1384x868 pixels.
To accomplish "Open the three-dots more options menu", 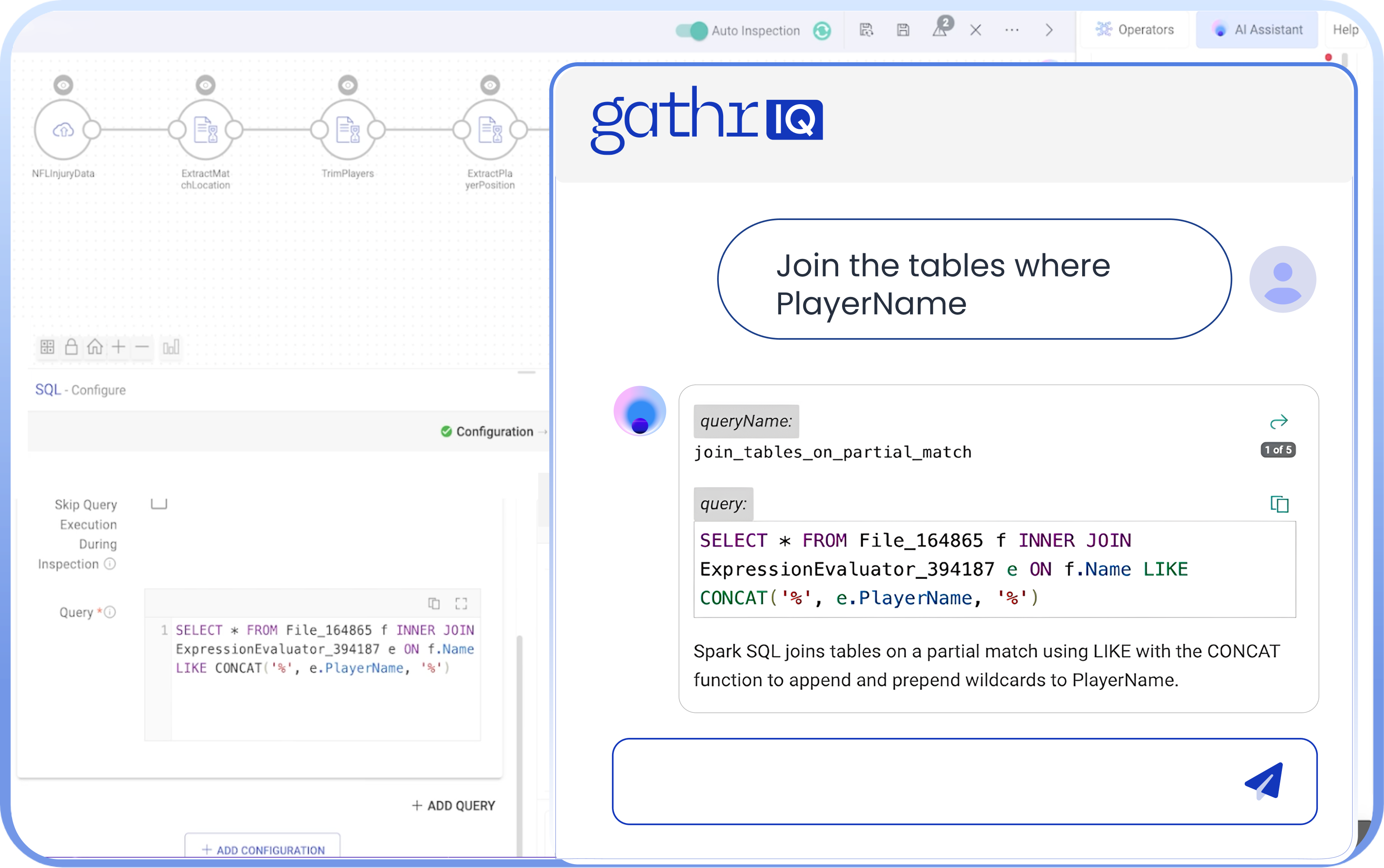I will coord(1012,30).
